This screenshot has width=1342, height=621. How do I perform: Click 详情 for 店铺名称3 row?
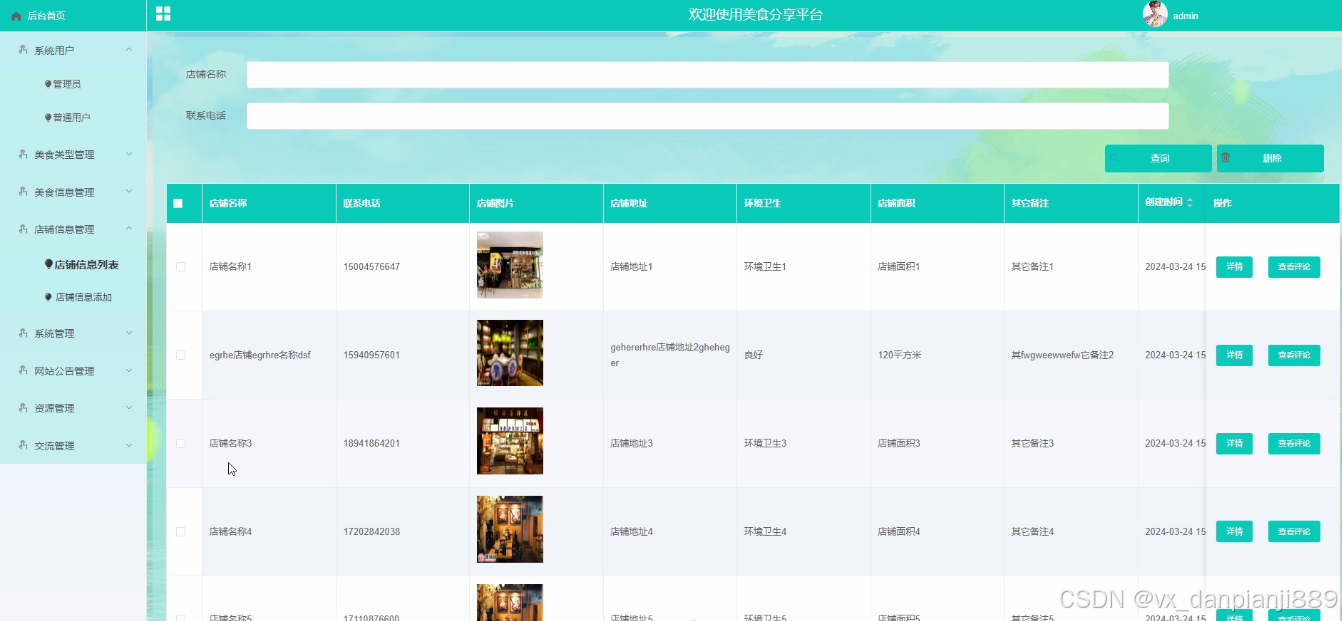[x=1234, y=443]
